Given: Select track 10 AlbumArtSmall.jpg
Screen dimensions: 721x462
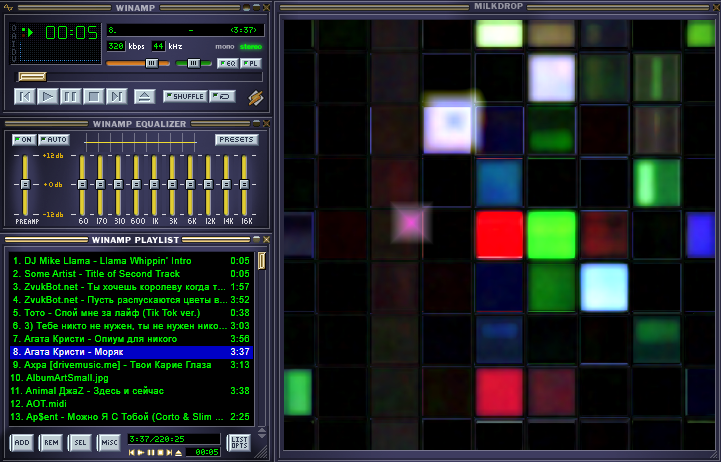Looking at the screenshot, I should click(x=131, y=378).
